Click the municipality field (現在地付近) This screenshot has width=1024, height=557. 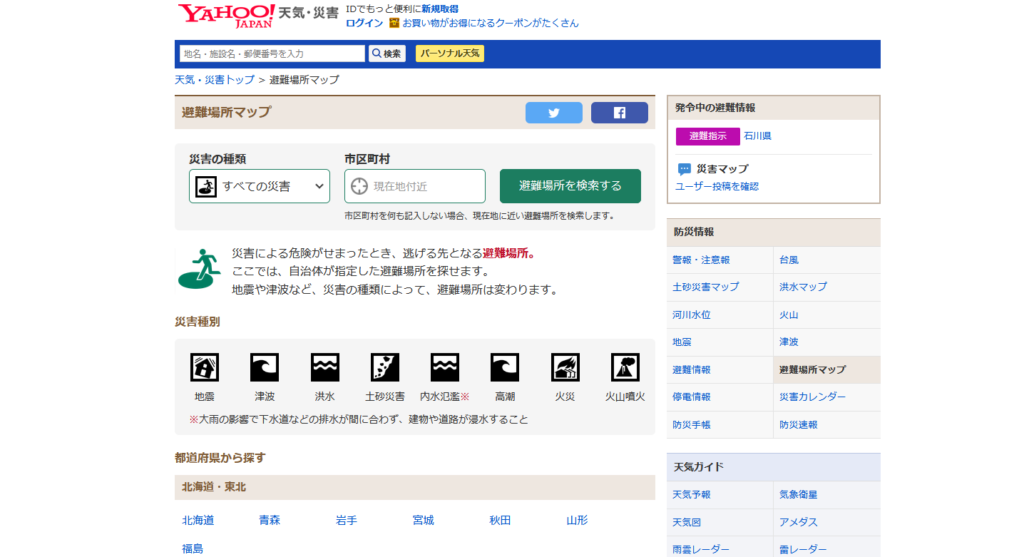pos(415,186)
